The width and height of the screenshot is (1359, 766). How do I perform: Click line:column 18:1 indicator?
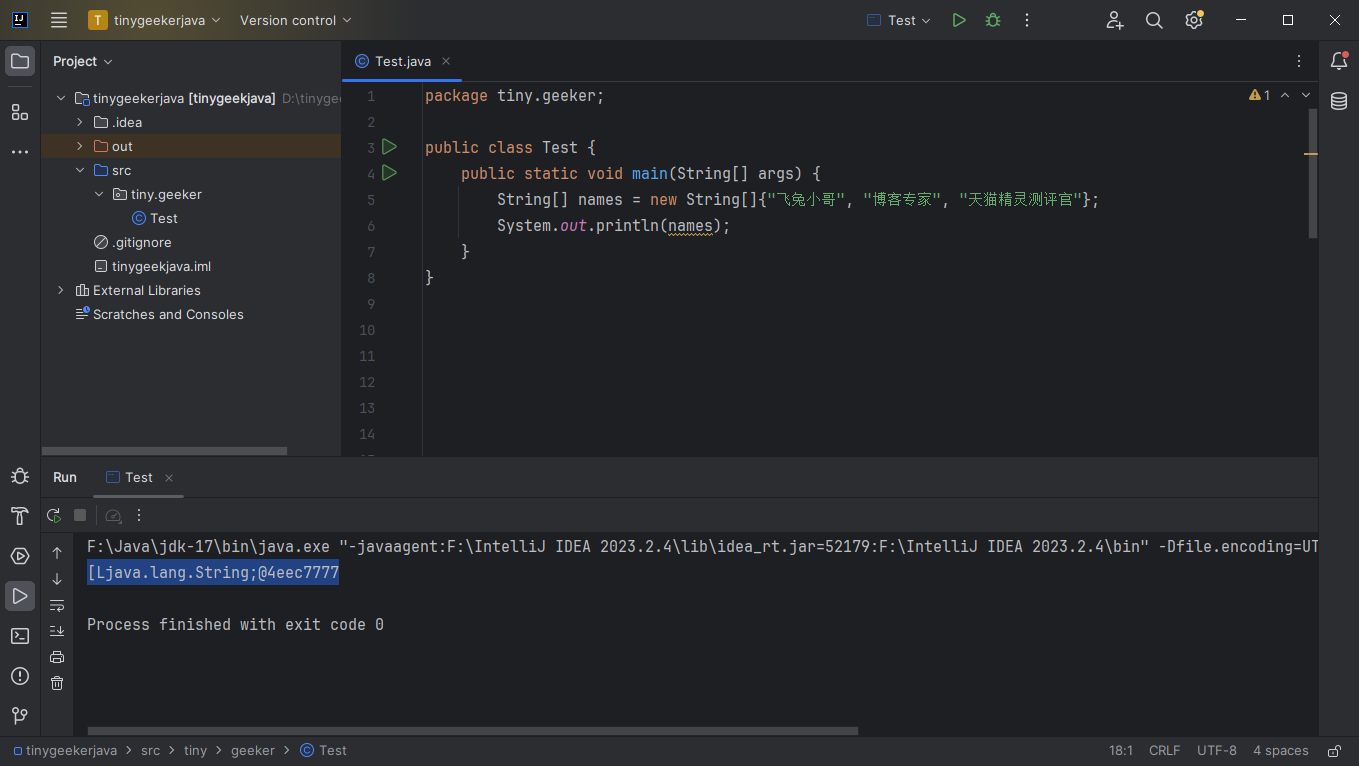coord(1120,750)
